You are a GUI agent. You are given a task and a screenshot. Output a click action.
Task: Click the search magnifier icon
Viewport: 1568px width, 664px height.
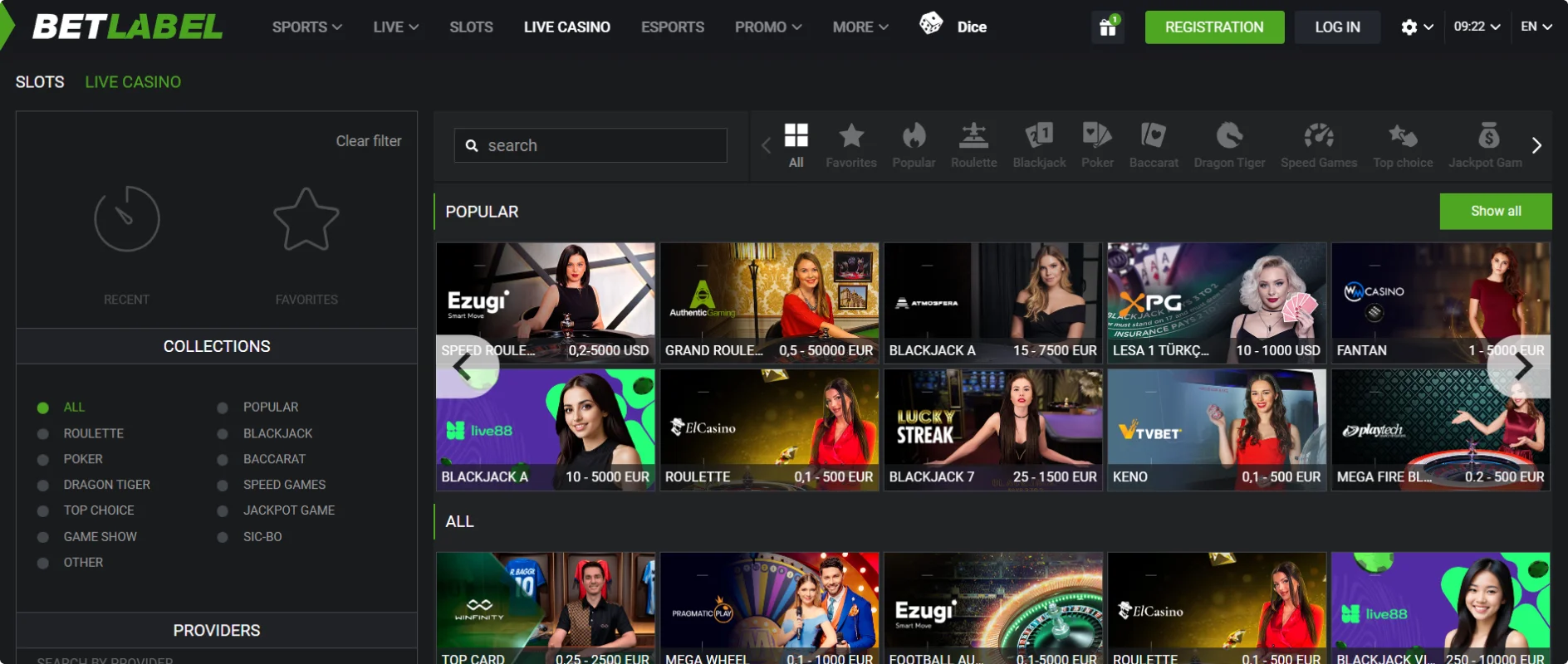tap(472, 146)
